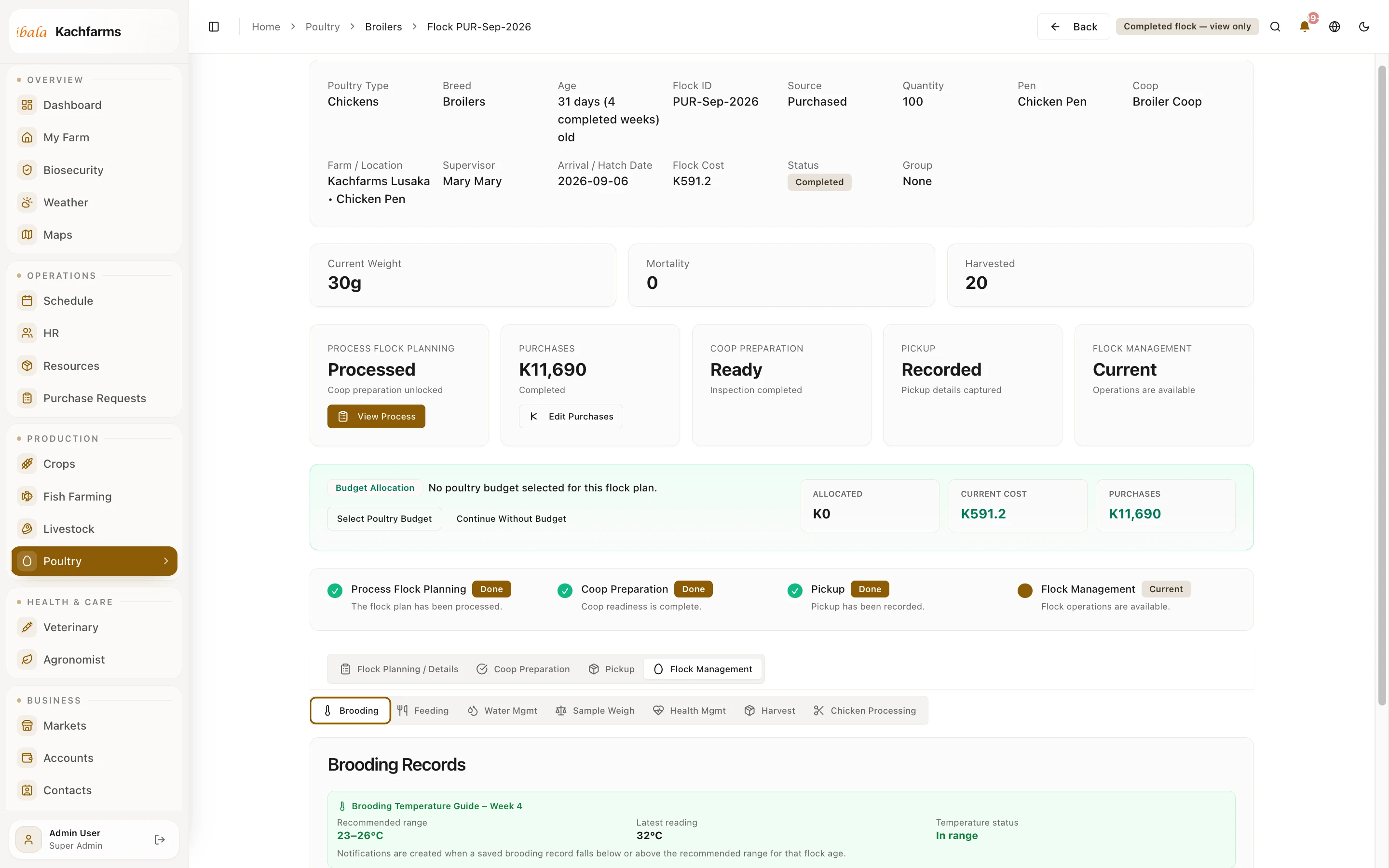Open Contacts in the sidebar
The width and height of the screenshot is (1389, 868).
point(94,790)
